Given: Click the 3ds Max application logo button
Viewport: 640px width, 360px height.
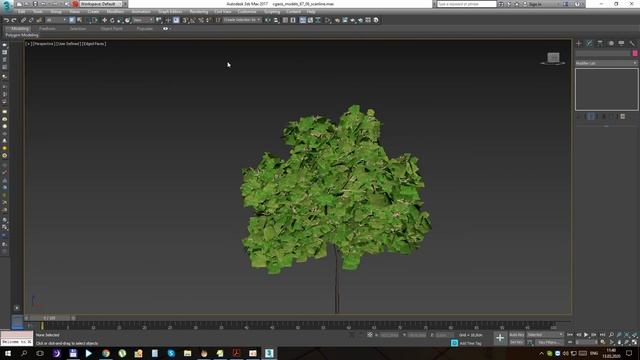Looking at the screenshot, I should [x=7, y=5].
